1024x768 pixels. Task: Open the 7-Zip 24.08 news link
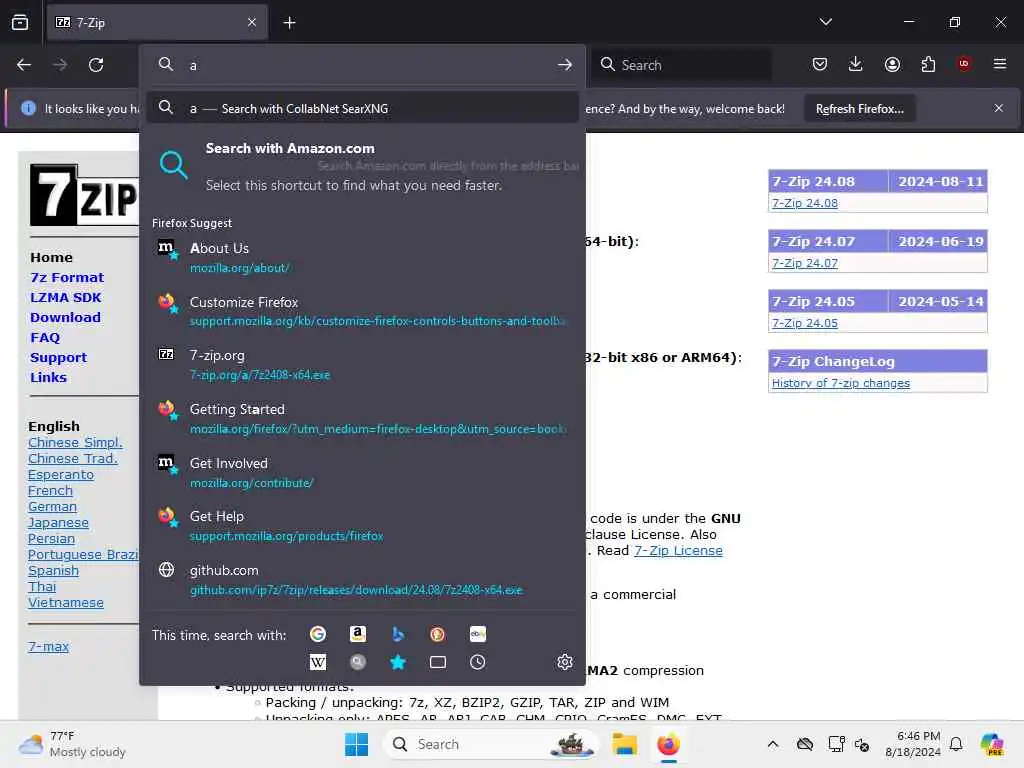click(x=805, y=203)
